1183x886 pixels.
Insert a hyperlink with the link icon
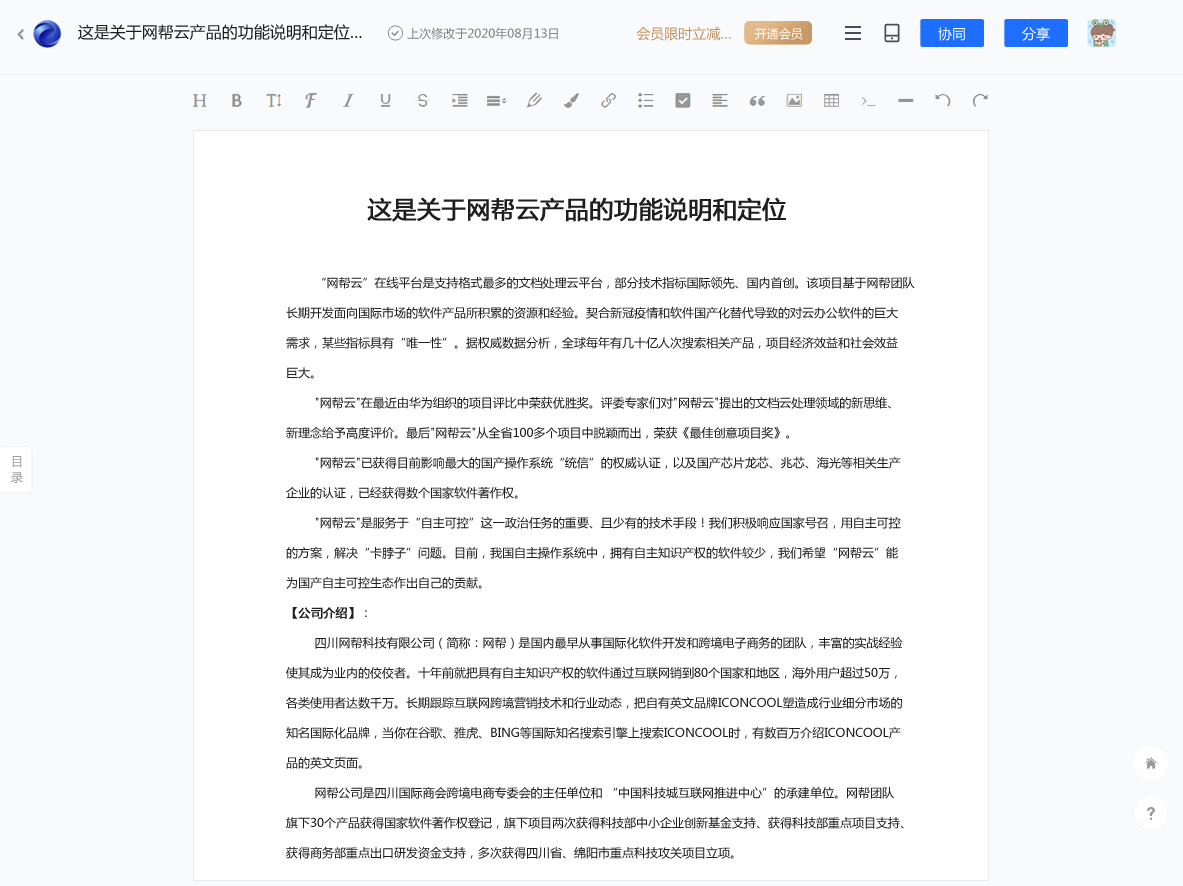608,100
